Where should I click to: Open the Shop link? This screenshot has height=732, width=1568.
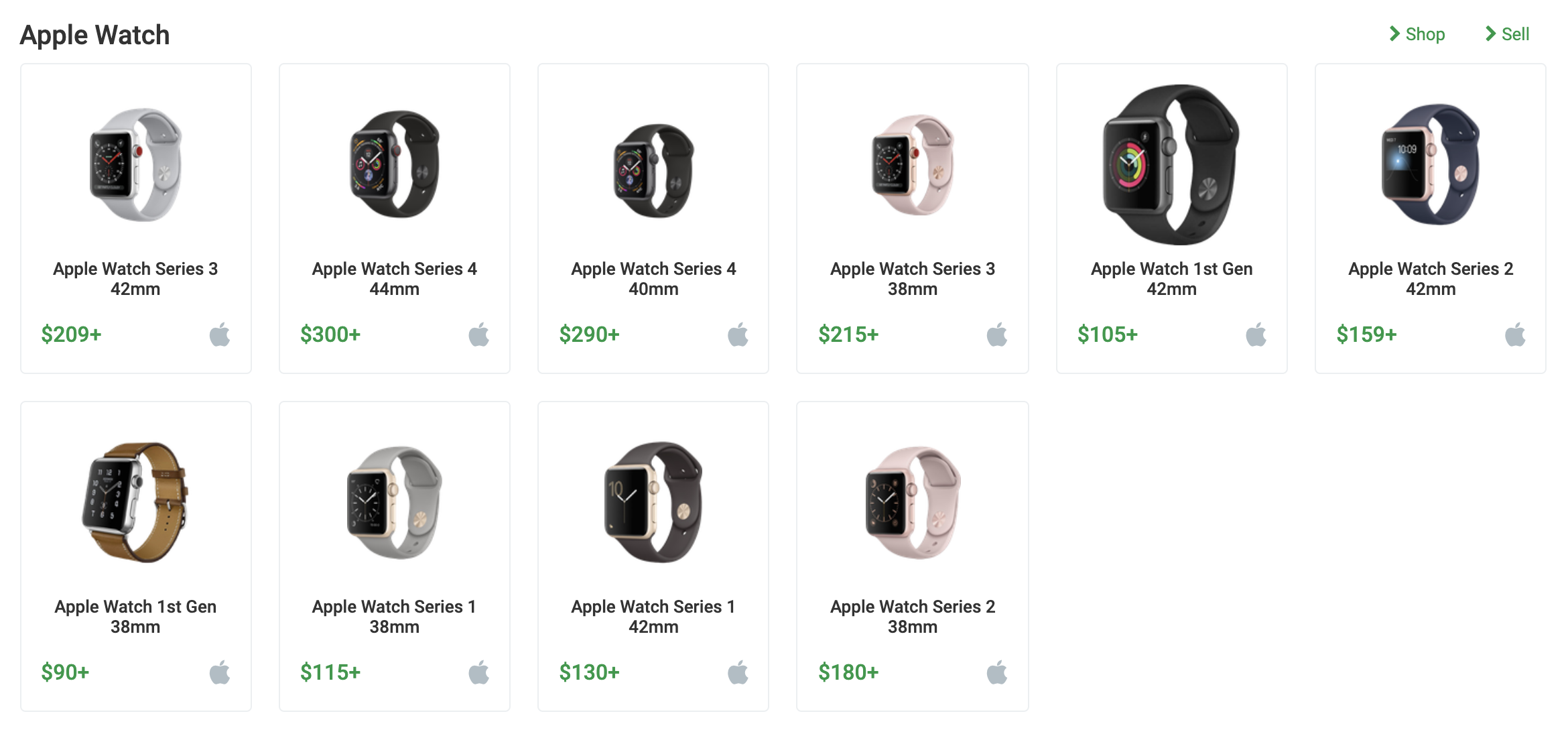[1425, 34]
